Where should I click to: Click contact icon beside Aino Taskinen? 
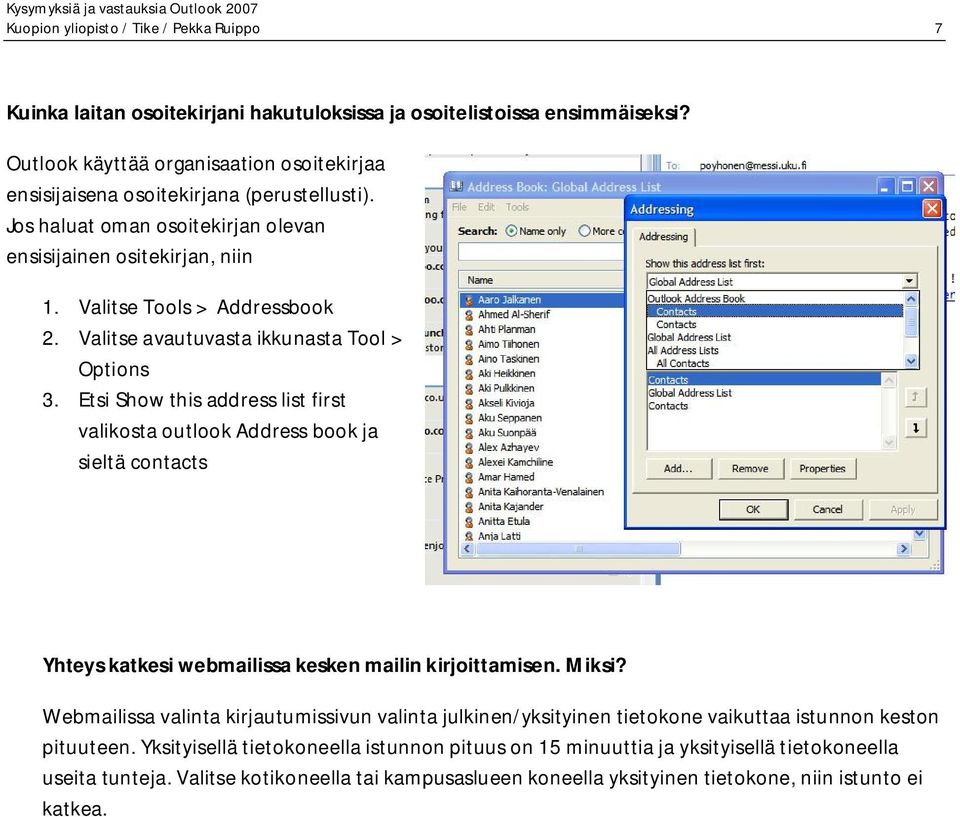469,359
